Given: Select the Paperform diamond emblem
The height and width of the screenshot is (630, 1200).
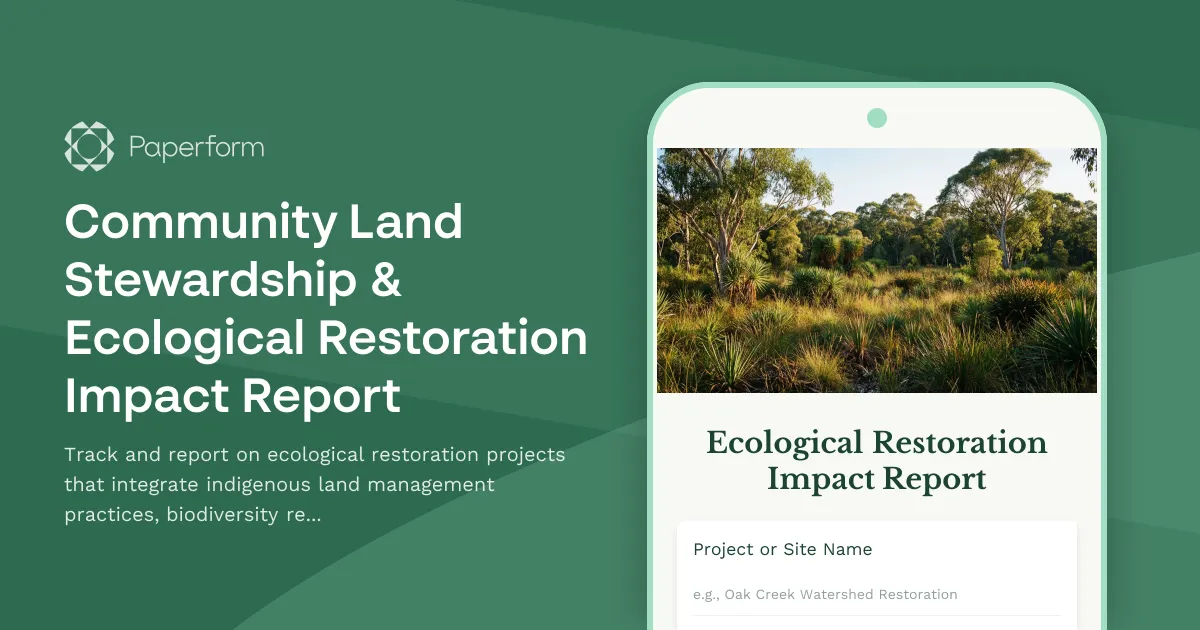Looking at the screenshot, I should [88, 146].
